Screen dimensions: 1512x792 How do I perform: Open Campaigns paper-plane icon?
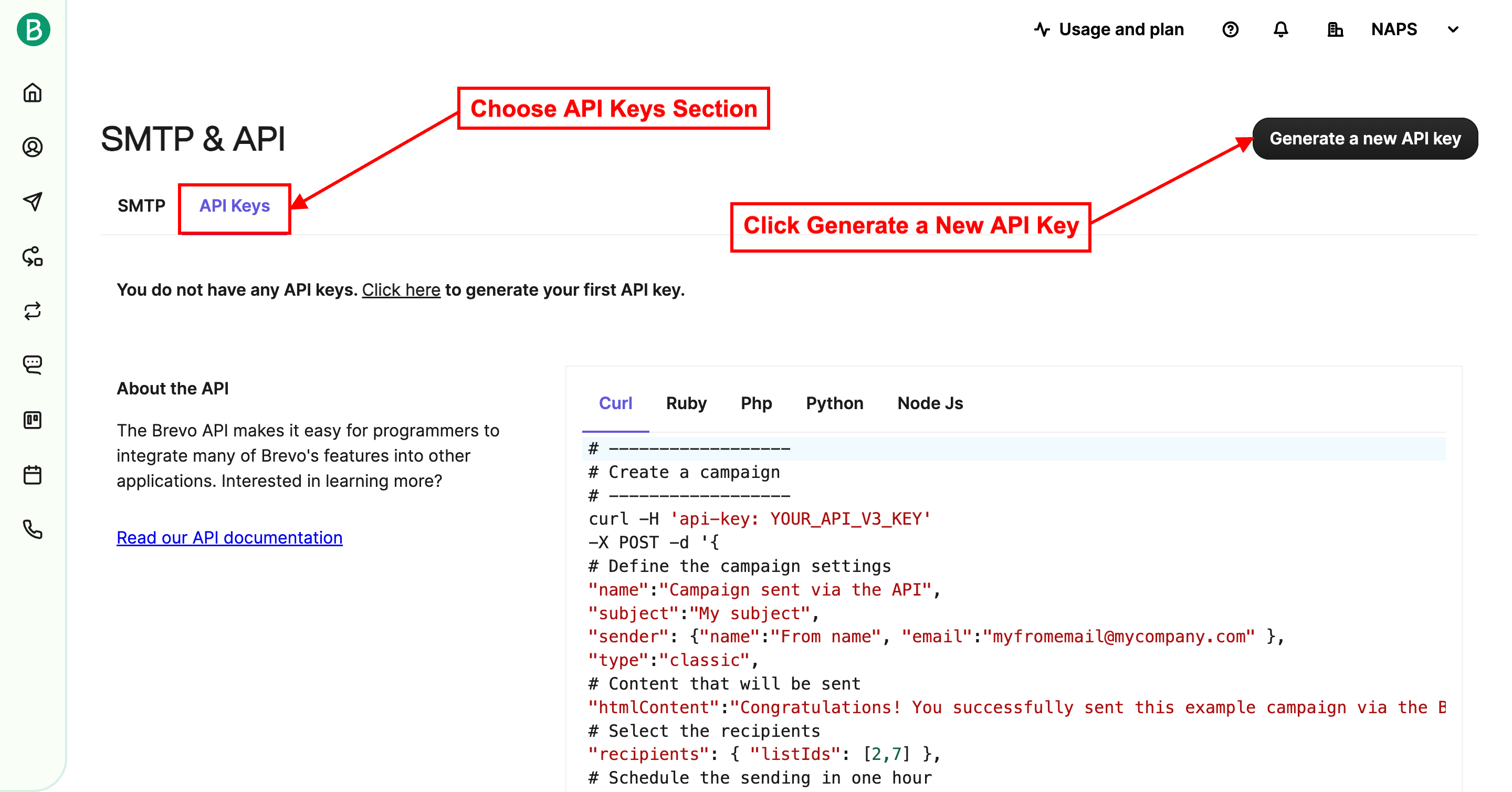pos(33,201)
